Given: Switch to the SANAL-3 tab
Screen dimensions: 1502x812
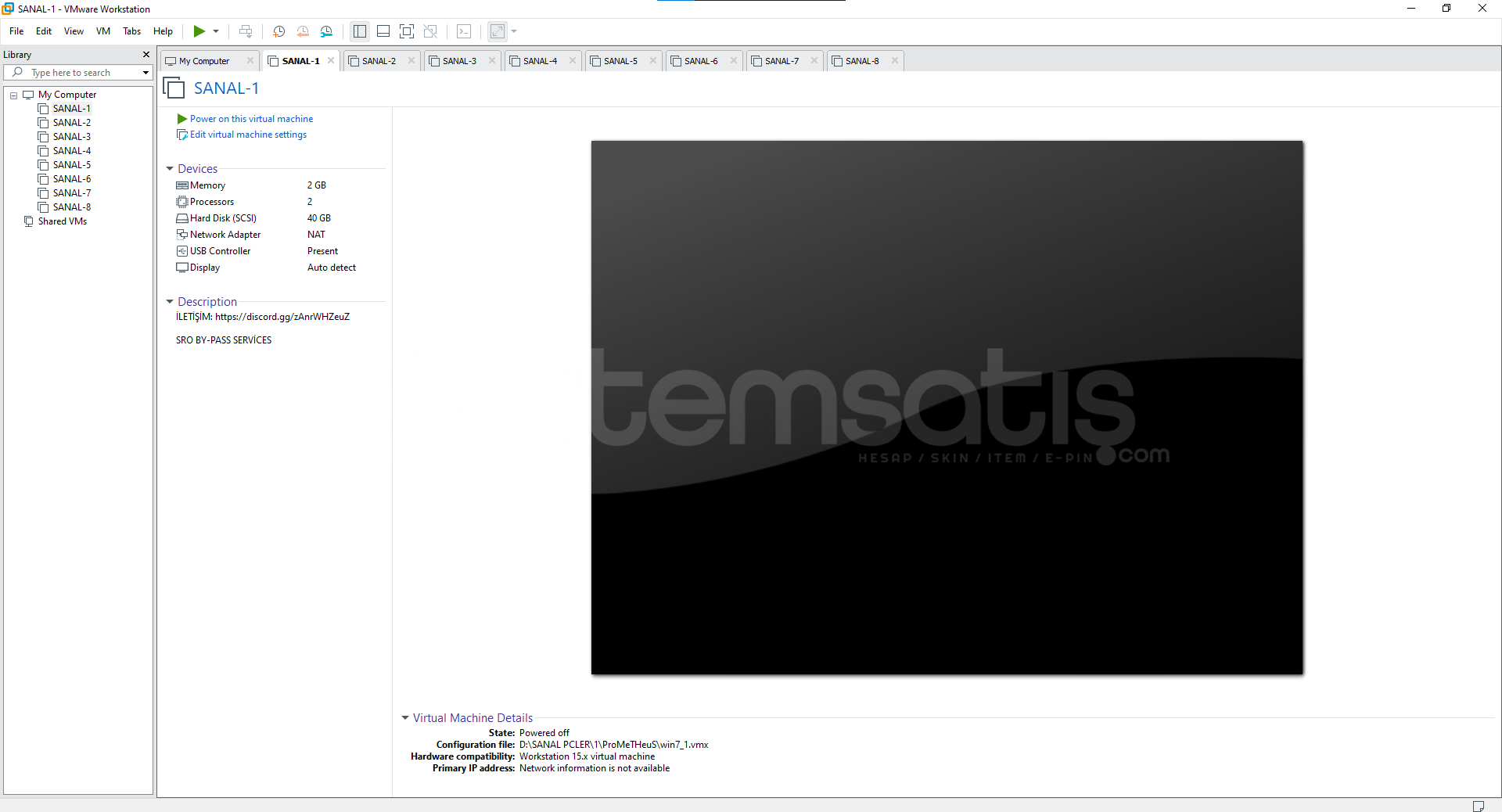Looking at the screenshot, I should (459, 61).
